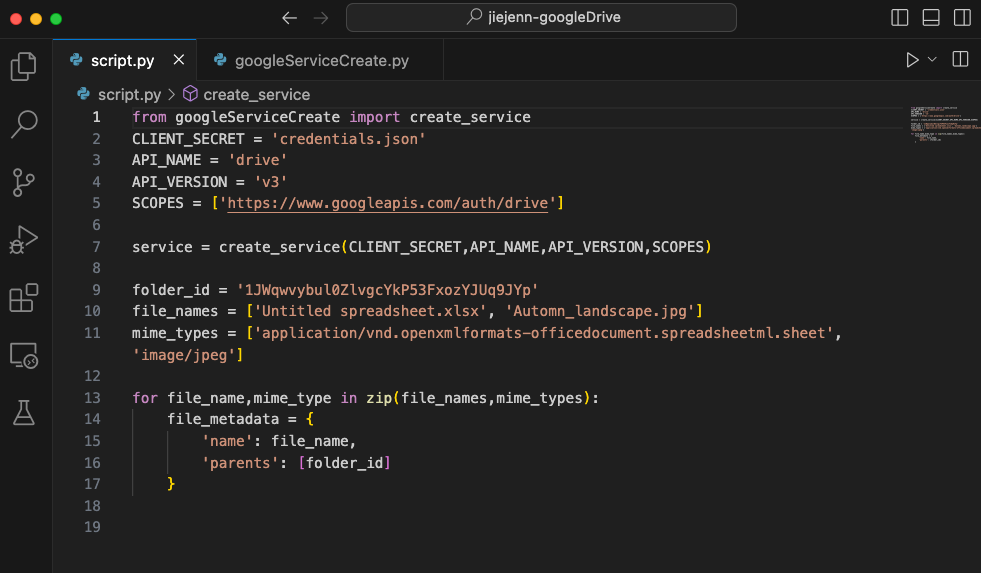
Task: Click the folder_id variable on line 9
Action: click(x=171, y=290)
